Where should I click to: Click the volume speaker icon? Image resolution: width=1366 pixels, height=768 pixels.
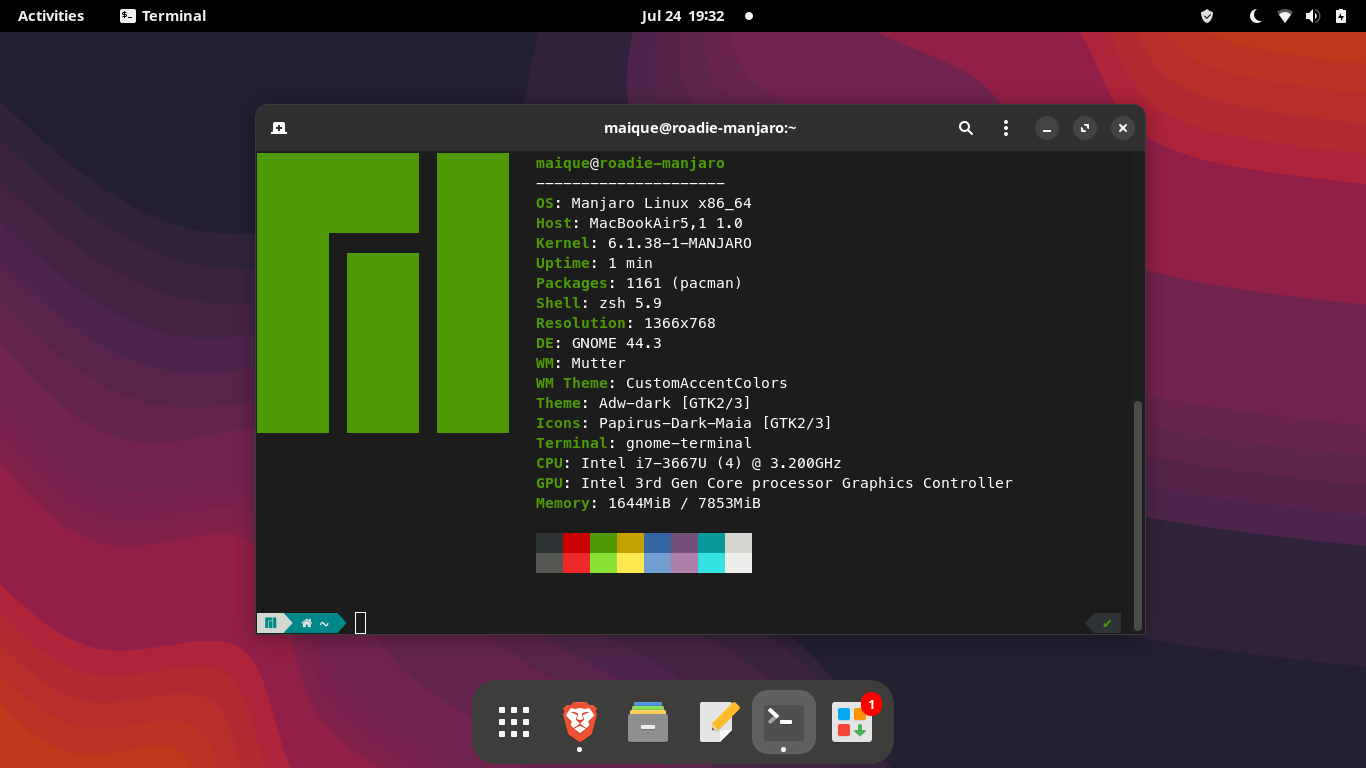[1313, 16]
